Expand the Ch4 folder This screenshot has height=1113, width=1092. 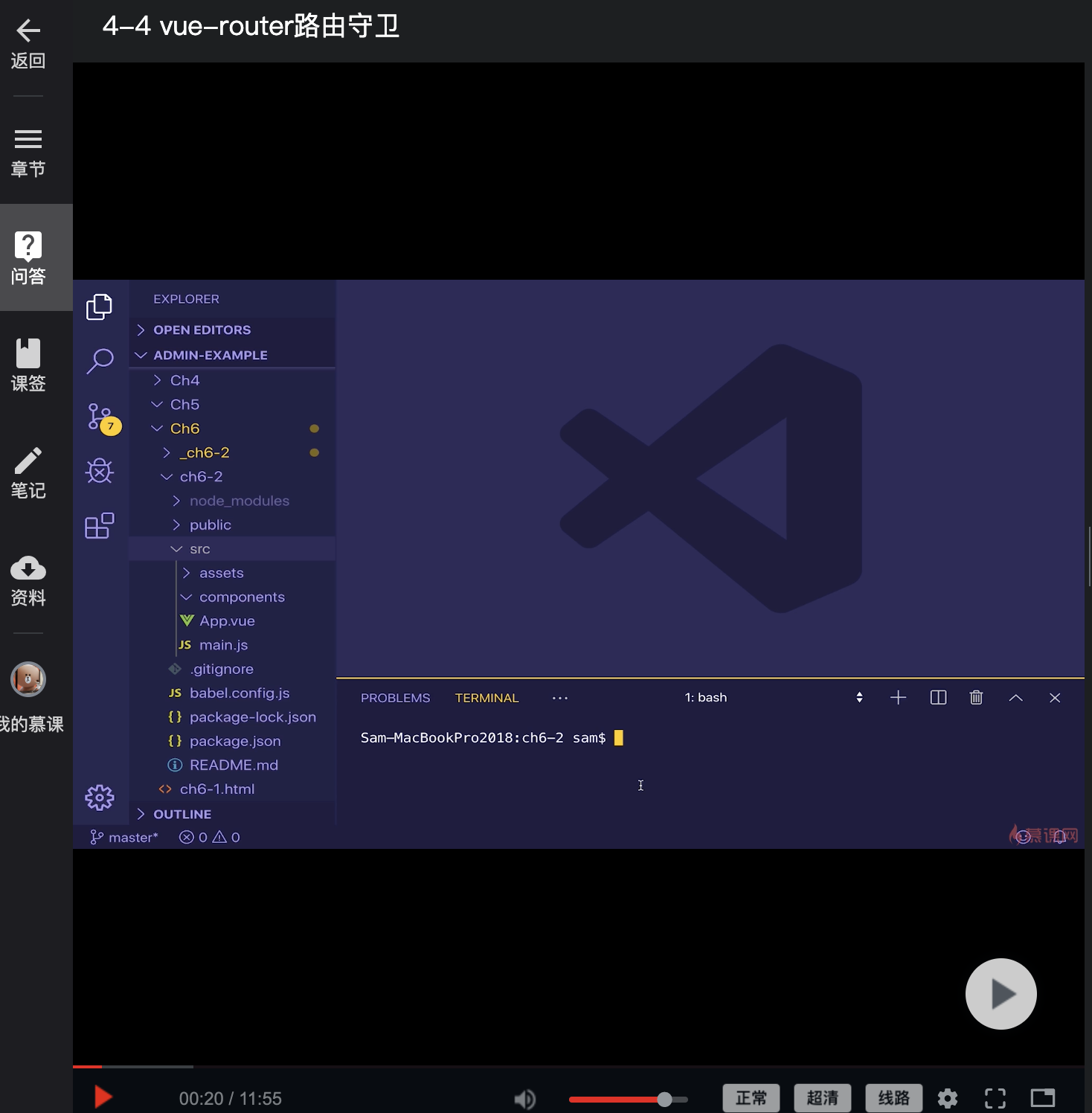pyautogui.click(x=232, y=380)
